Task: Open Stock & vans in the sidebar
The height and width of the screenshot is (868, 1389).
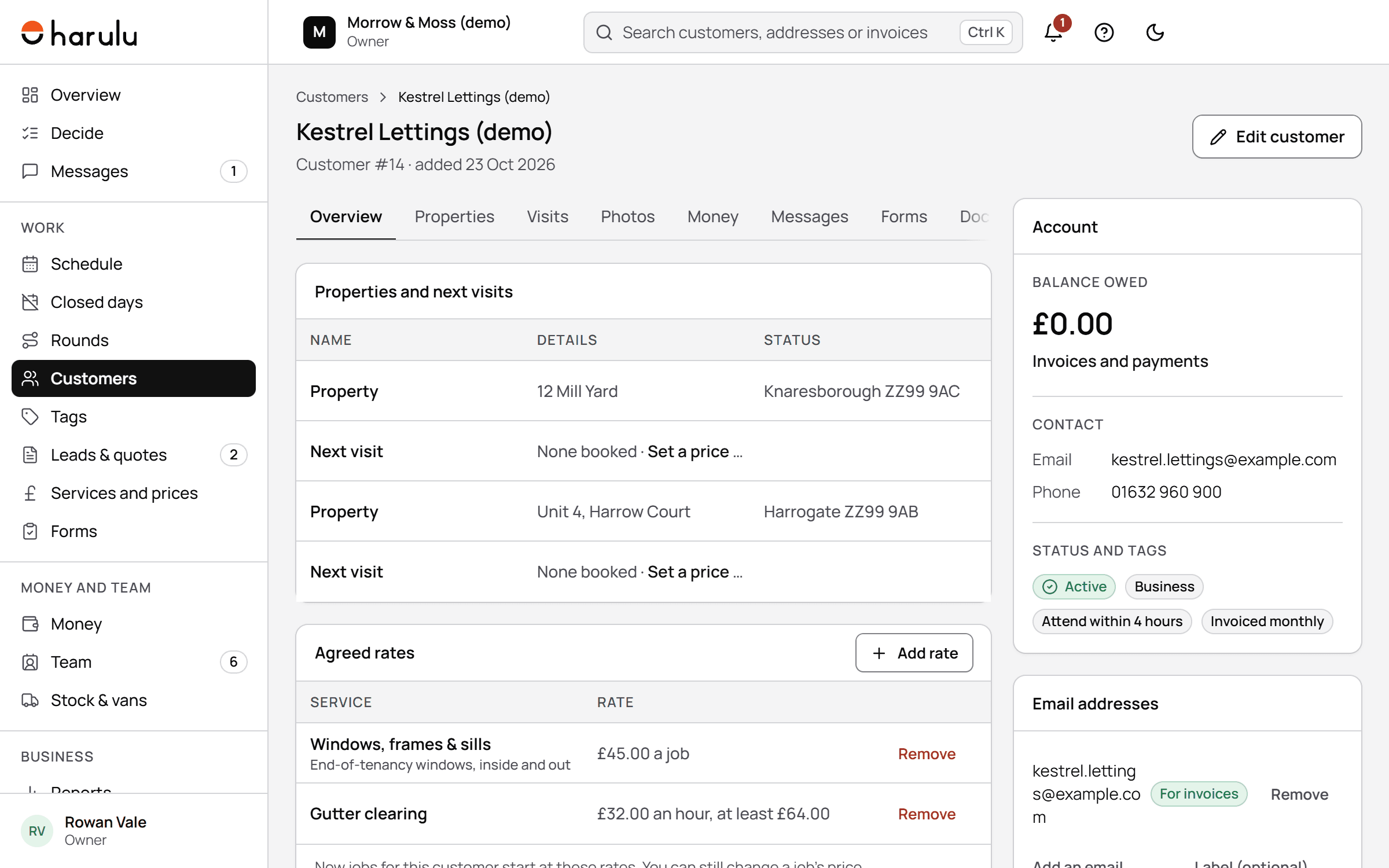Action: click(134, 700)
